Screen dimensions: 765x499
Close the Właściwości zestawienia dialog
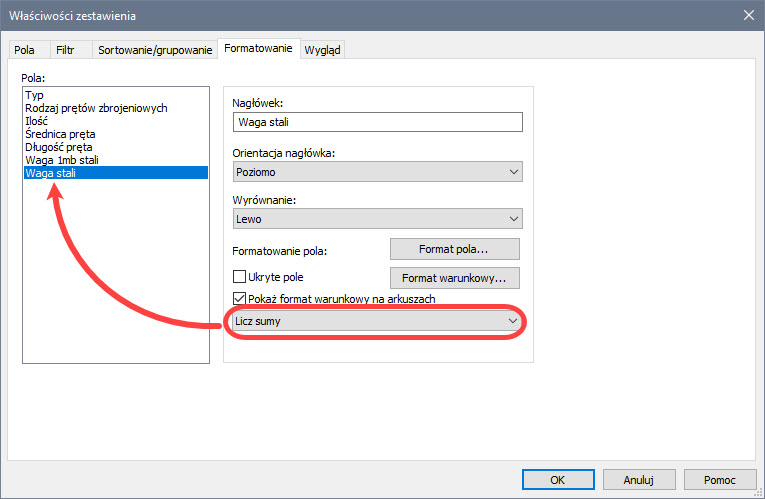pos(748,15)
